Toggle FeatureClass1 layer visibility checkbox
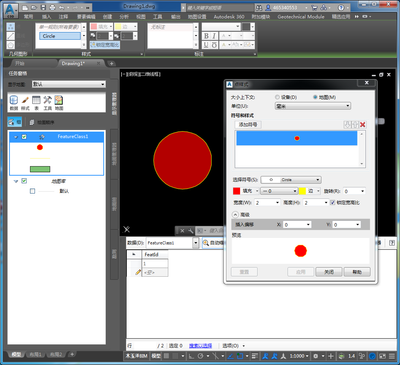The image size is (400, 365). pyautogui.click(x=24, y=137)
